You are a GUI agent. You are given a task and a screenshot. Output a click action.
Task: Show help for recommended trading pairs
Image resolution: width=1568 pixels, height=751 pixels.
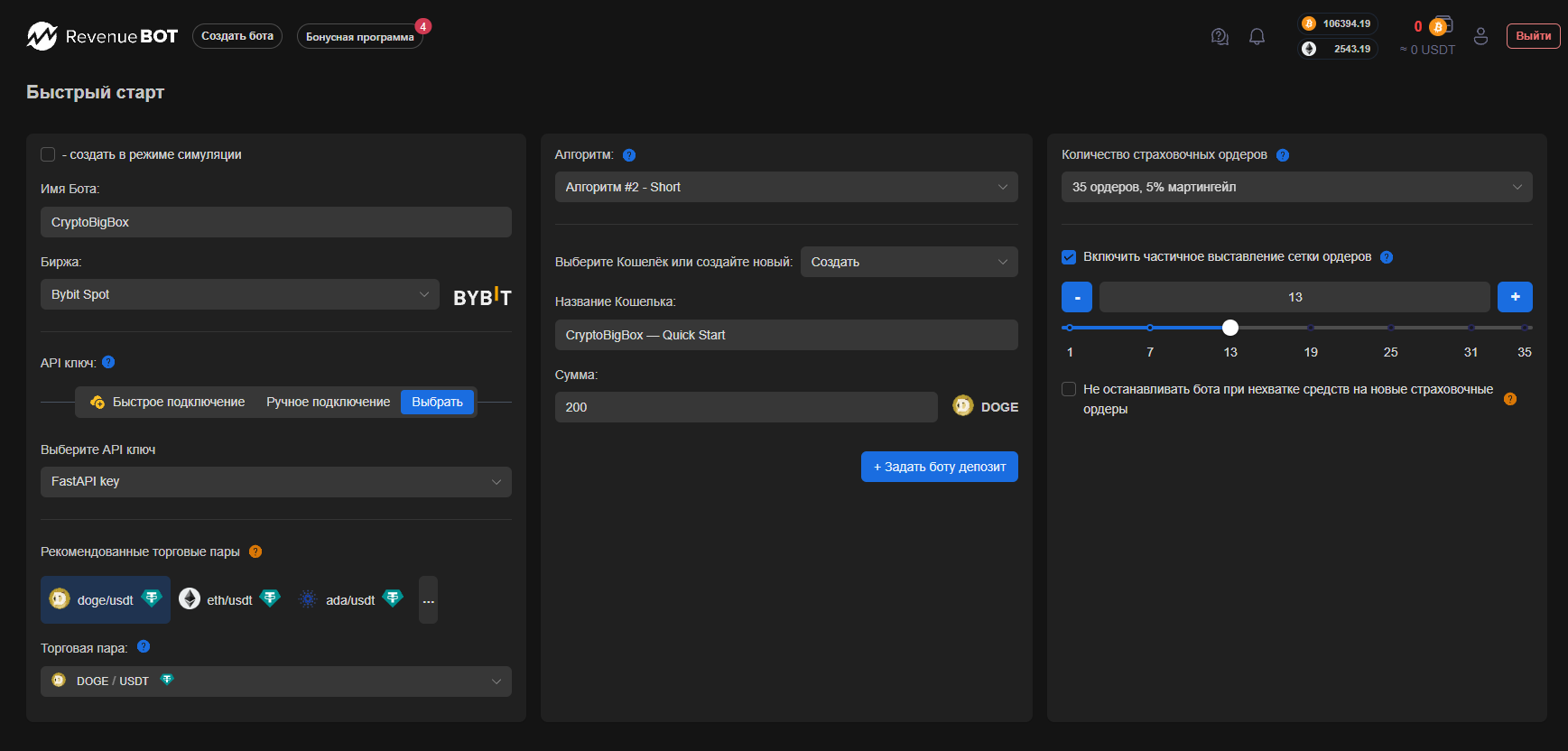255,552
